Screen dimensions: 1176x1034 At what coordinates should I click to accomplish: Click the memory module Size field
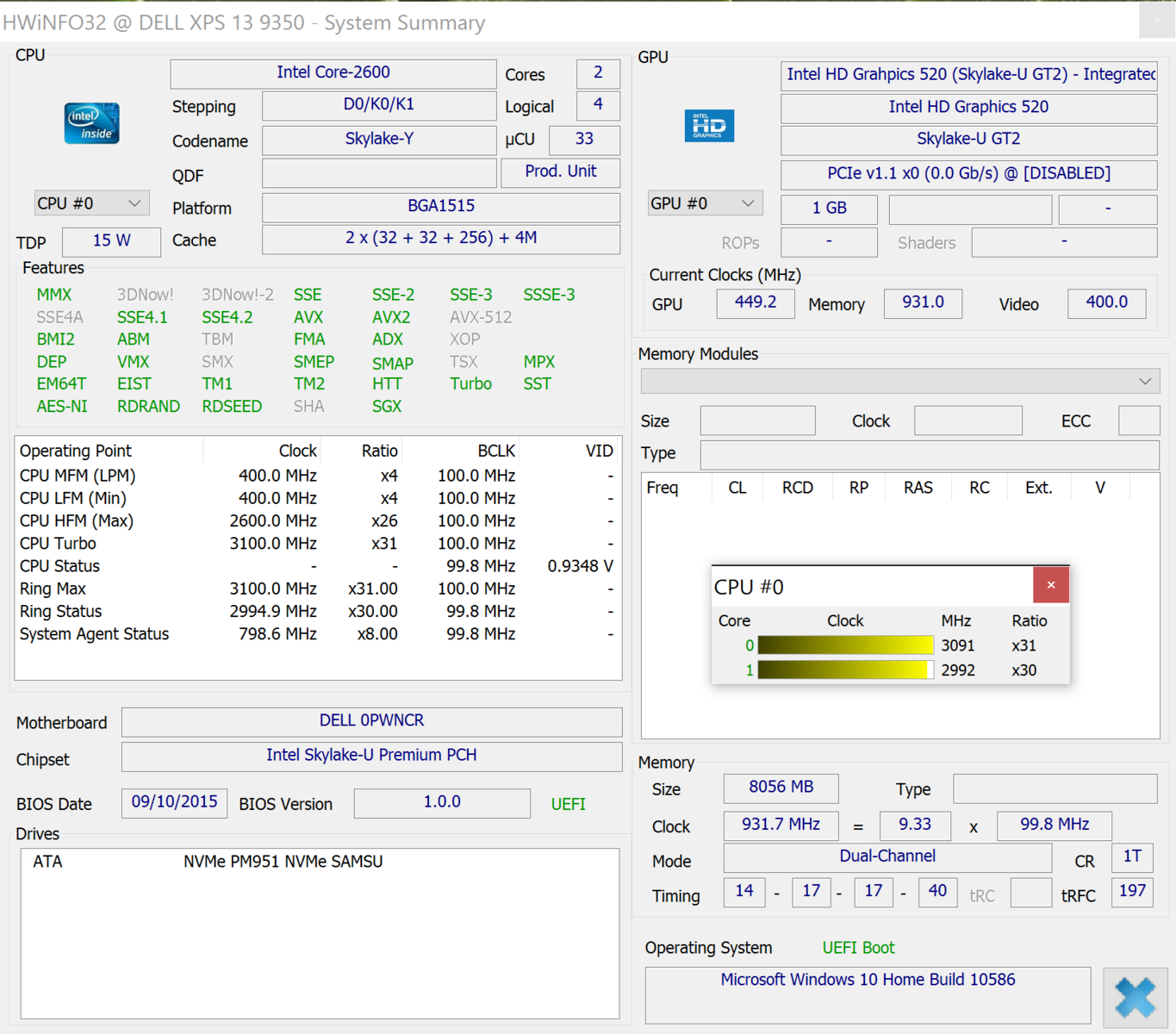coord(758,420)
